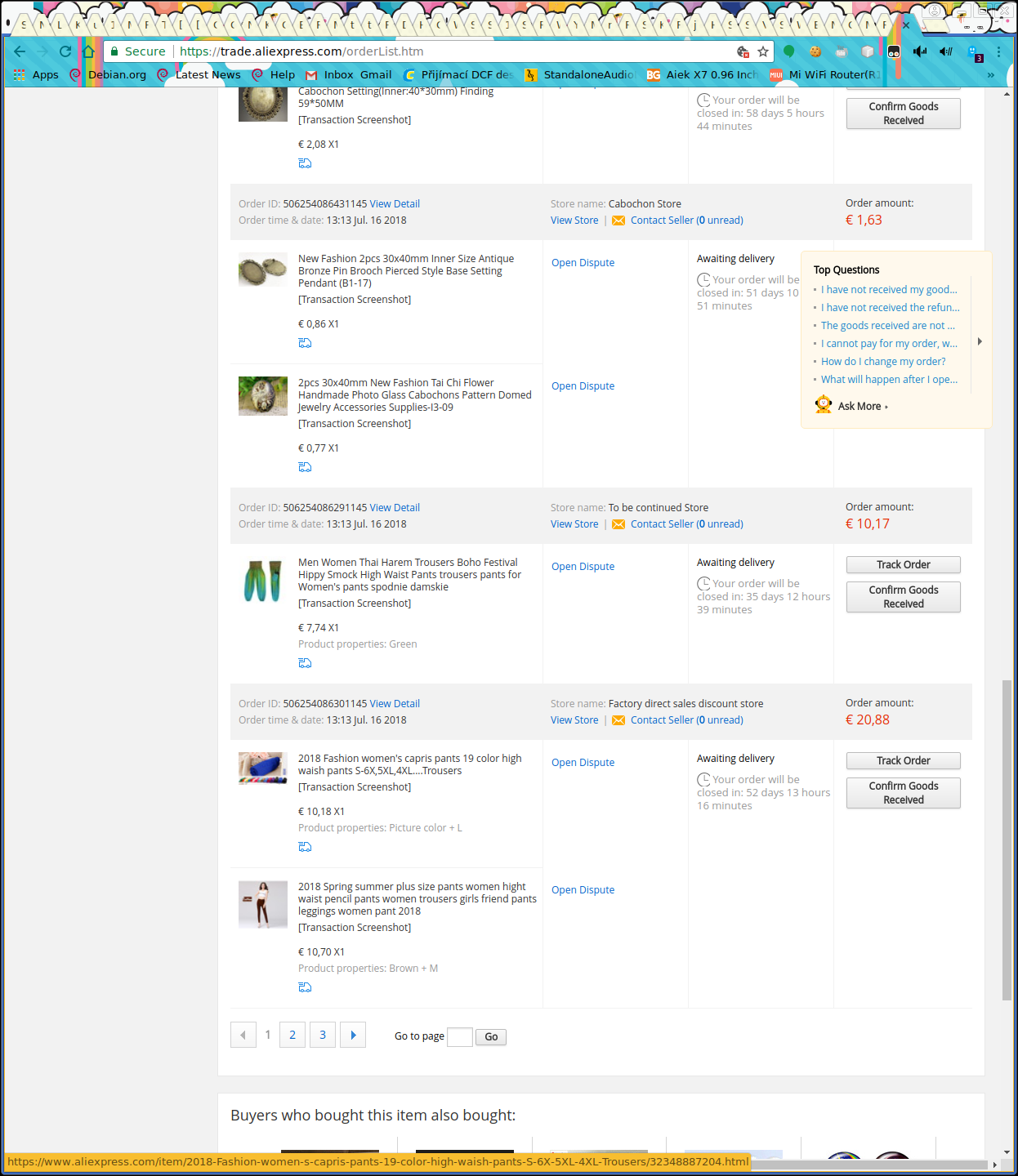Open the cookie extension icon
This screenshot has height=1176, width=1018.
point(815,51)
